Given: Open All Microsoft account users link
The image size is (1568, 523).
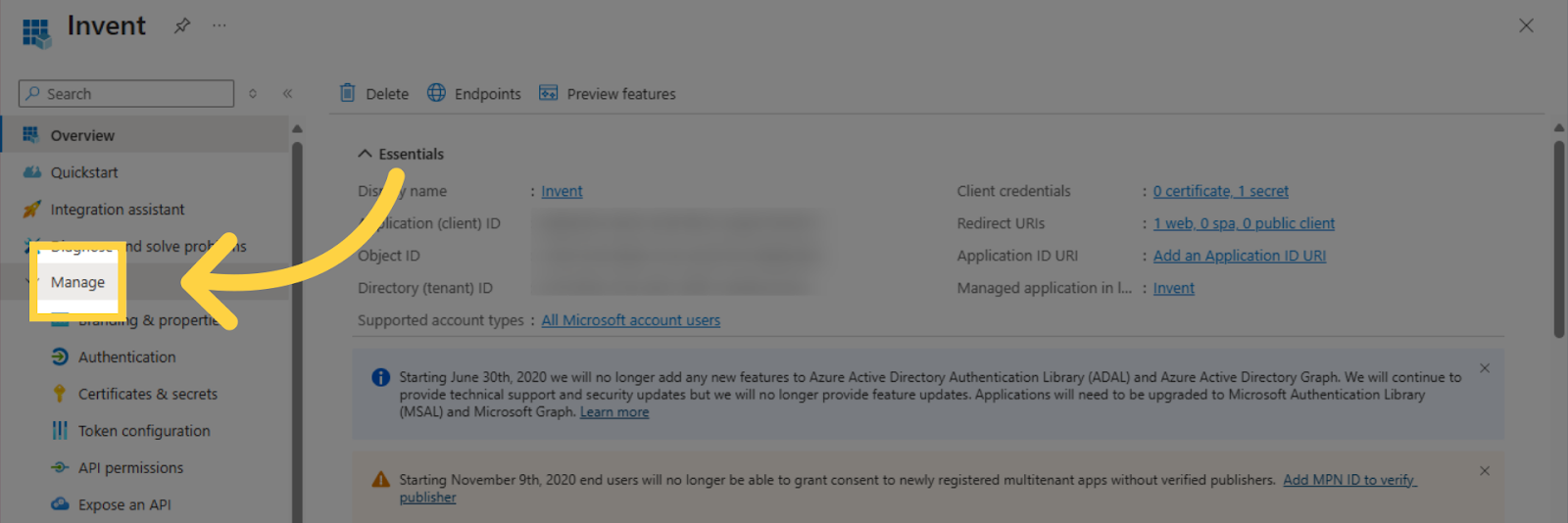Looking at the screenshot, I should [630, 320].
